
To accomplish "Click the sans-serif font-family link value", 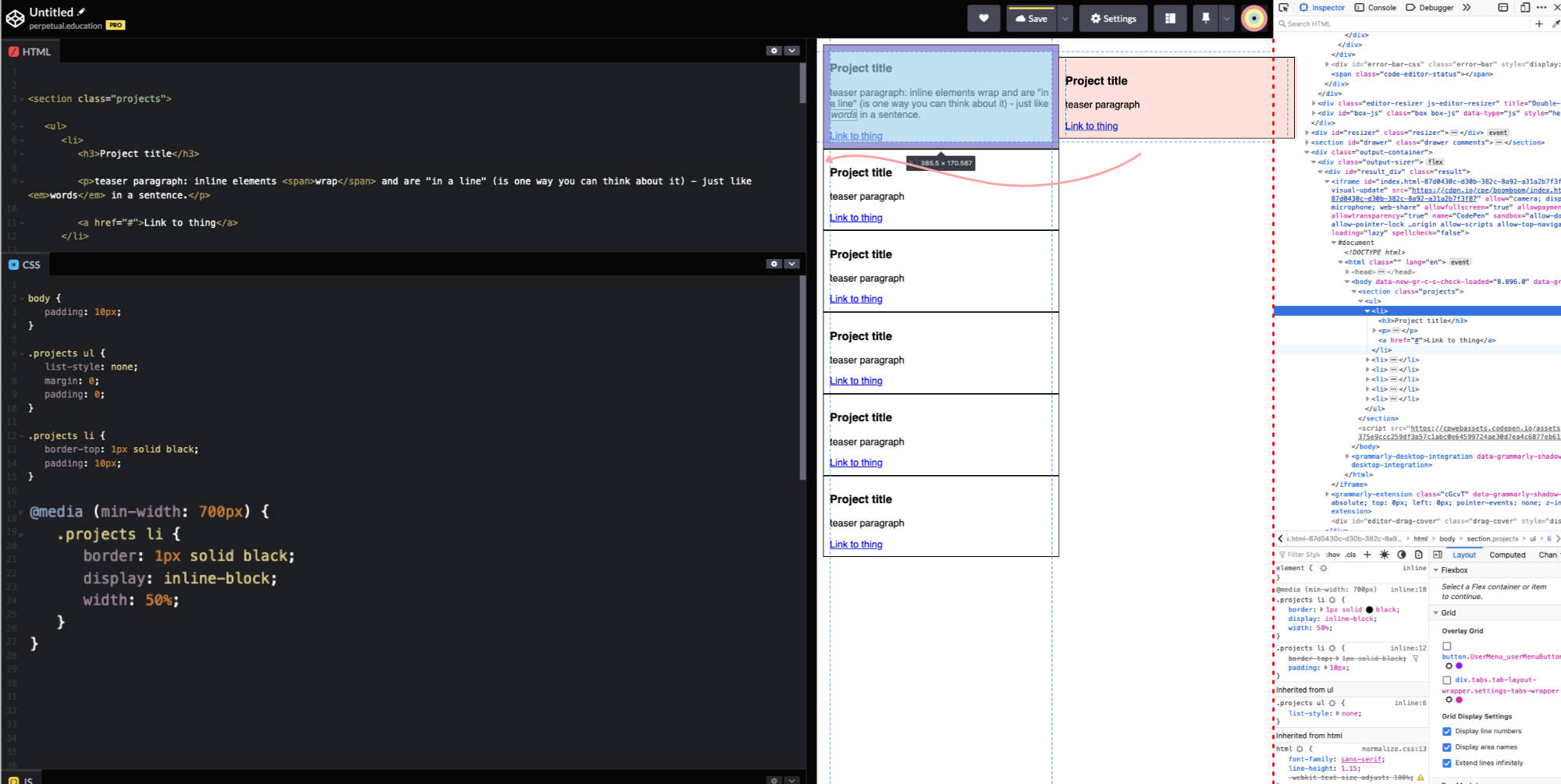I will coord(1361,759).
